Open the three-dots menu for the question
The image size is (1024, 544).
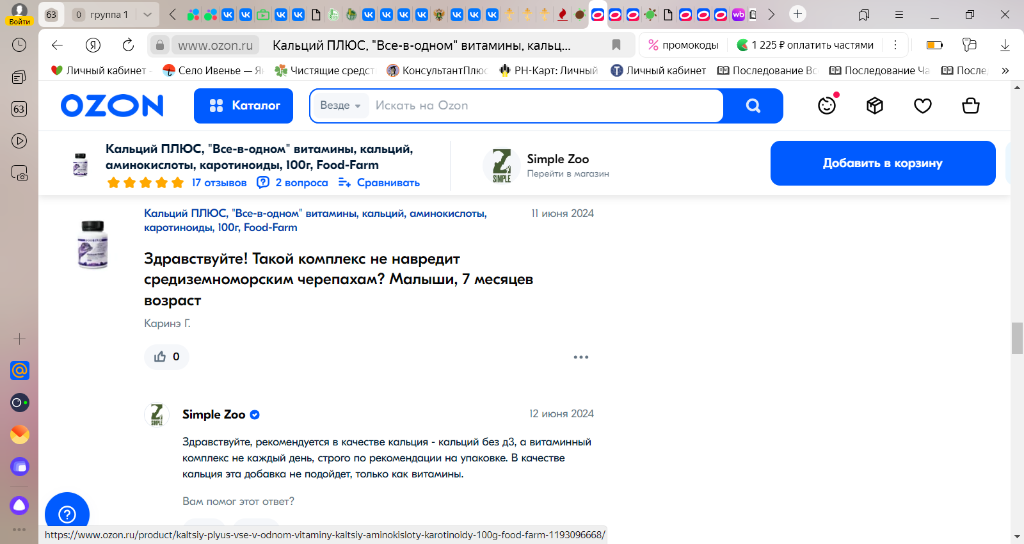(581, 357)
